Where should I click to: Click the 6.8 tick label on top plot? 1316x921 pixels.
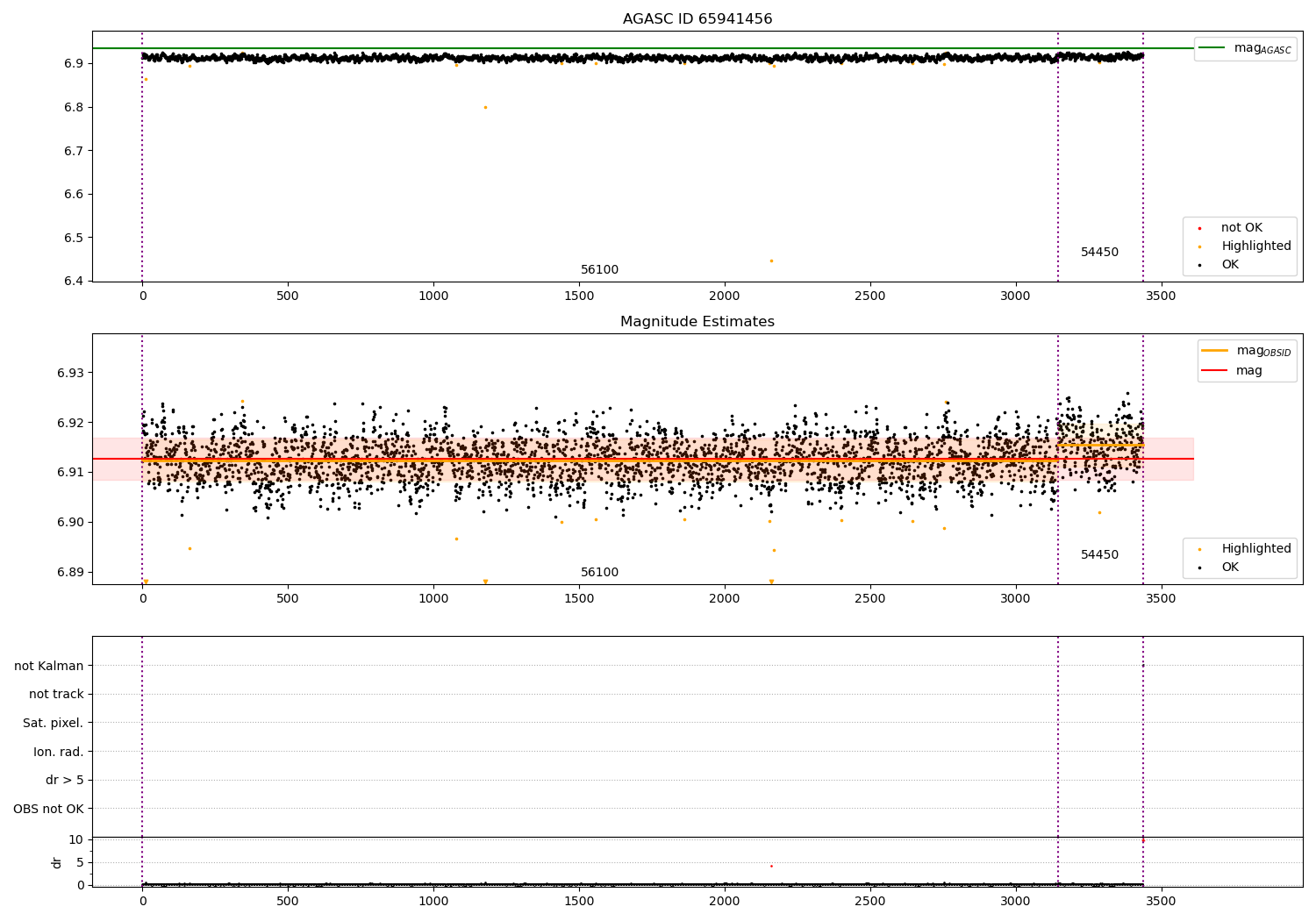pyautogui.click(x=73, y=108)
